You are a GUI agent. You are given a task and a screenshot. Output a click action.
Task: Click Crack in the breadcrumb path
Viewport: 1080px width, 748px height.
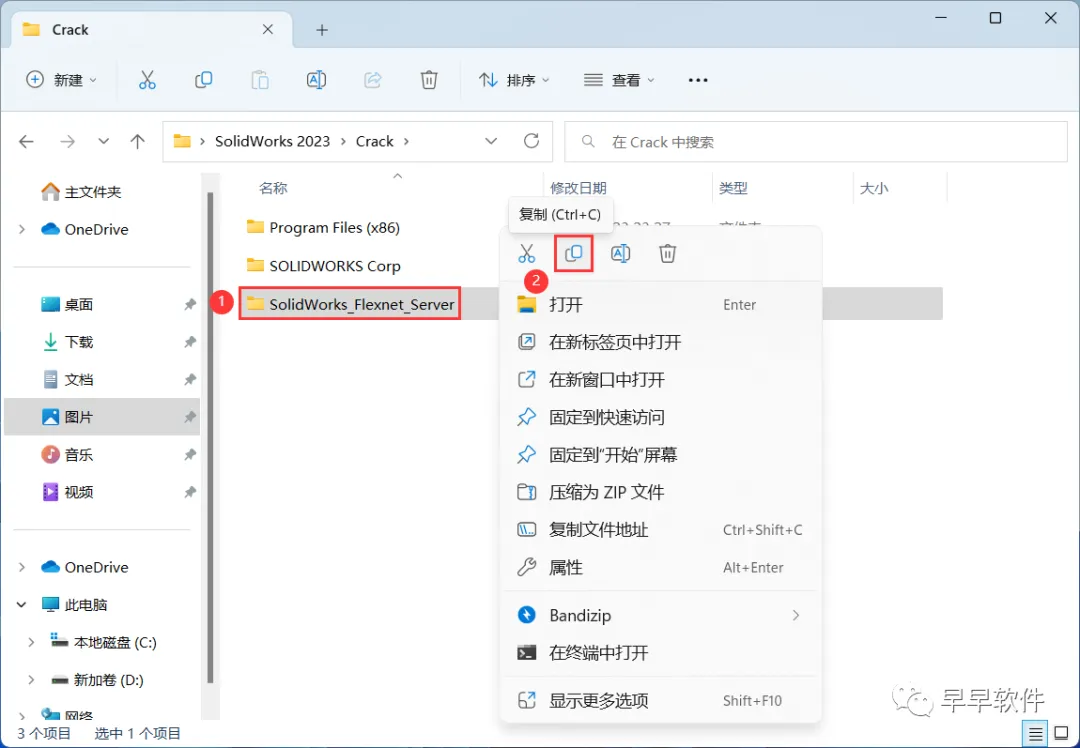click(375, 141)
